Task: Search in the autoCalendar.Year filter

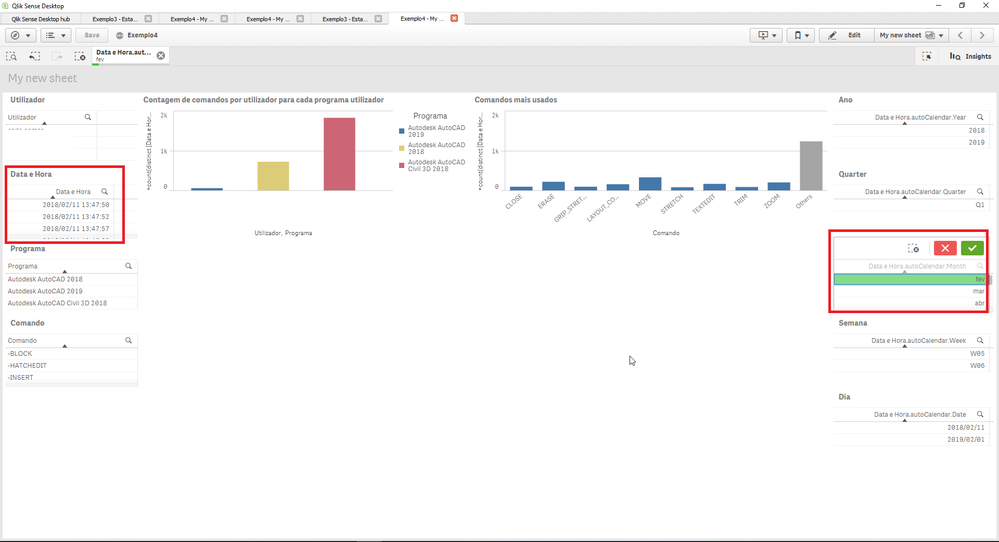Action: [x=981, y=117]
